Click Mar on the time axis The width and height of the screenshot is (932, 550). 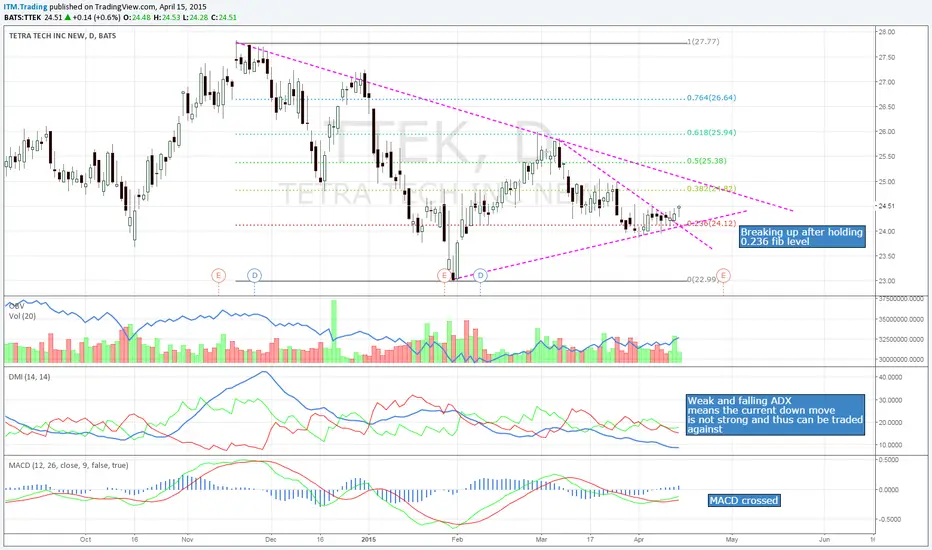541,539
